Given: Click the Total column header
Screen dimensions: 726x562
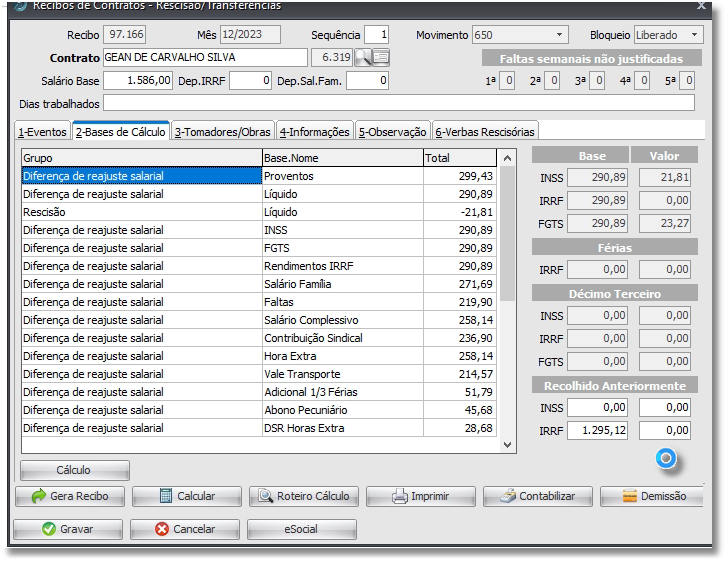Looking at the screenshot, I should click(460, 158).
